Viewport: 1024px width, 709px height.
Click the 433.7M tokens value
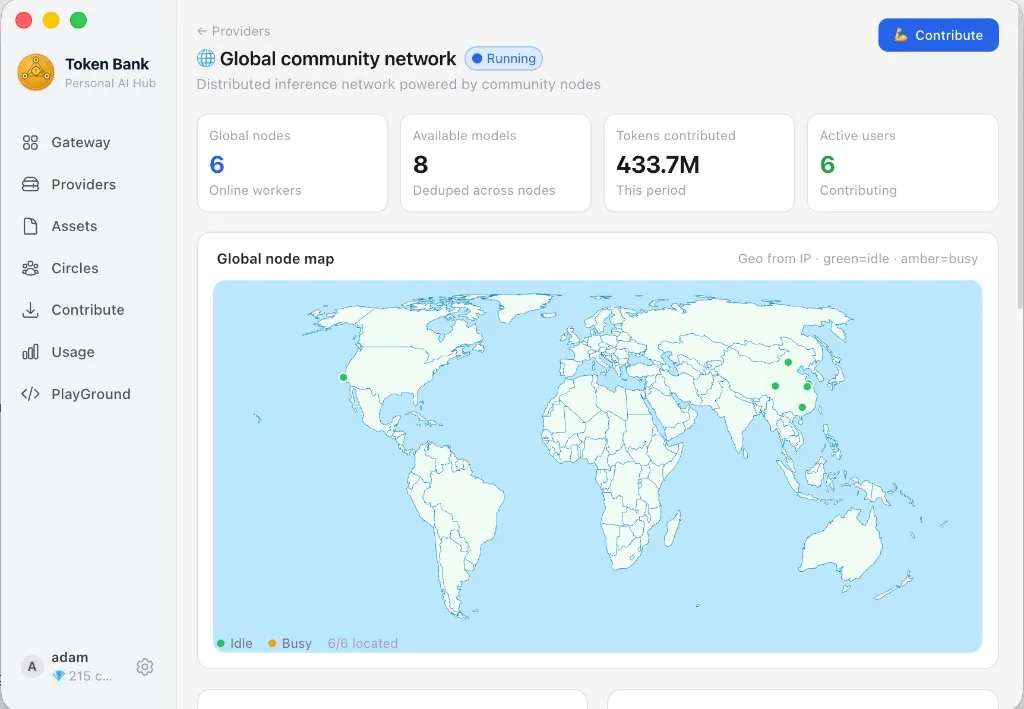coord(658,165)
